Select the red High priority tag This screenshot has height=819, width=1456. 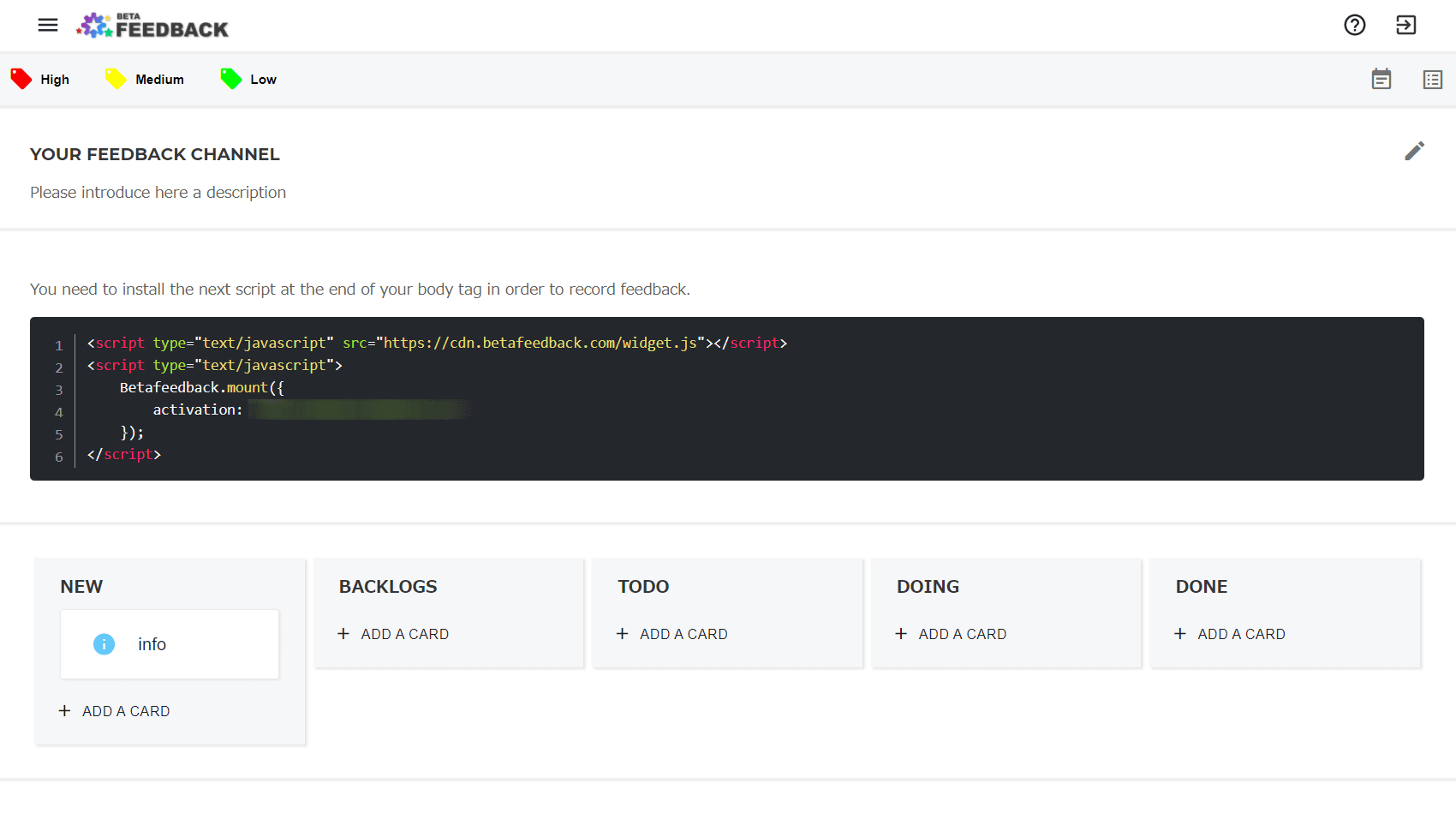point(21,79)
